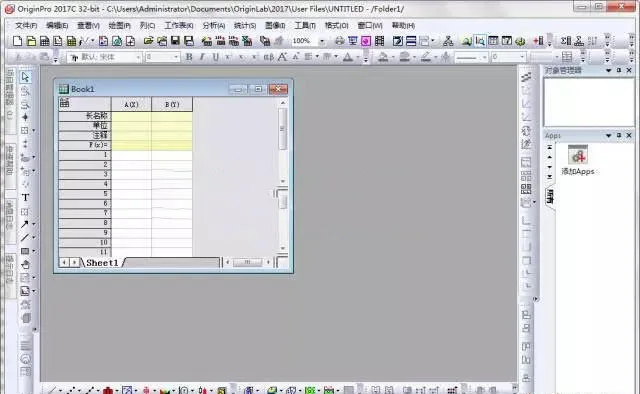Select the Text tool (T)
This screenshot has width=640, height=394.
click(25, 198)
